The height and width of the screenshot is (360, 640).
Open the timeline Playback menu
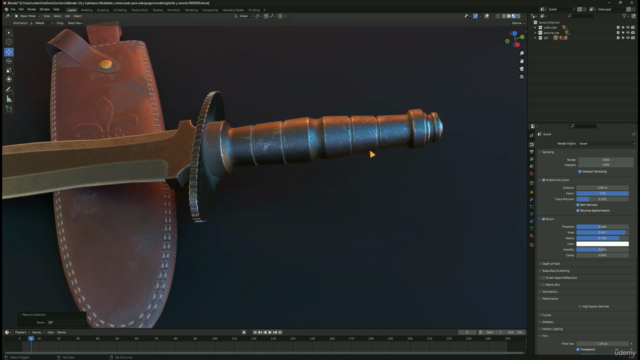pos(21,332)
